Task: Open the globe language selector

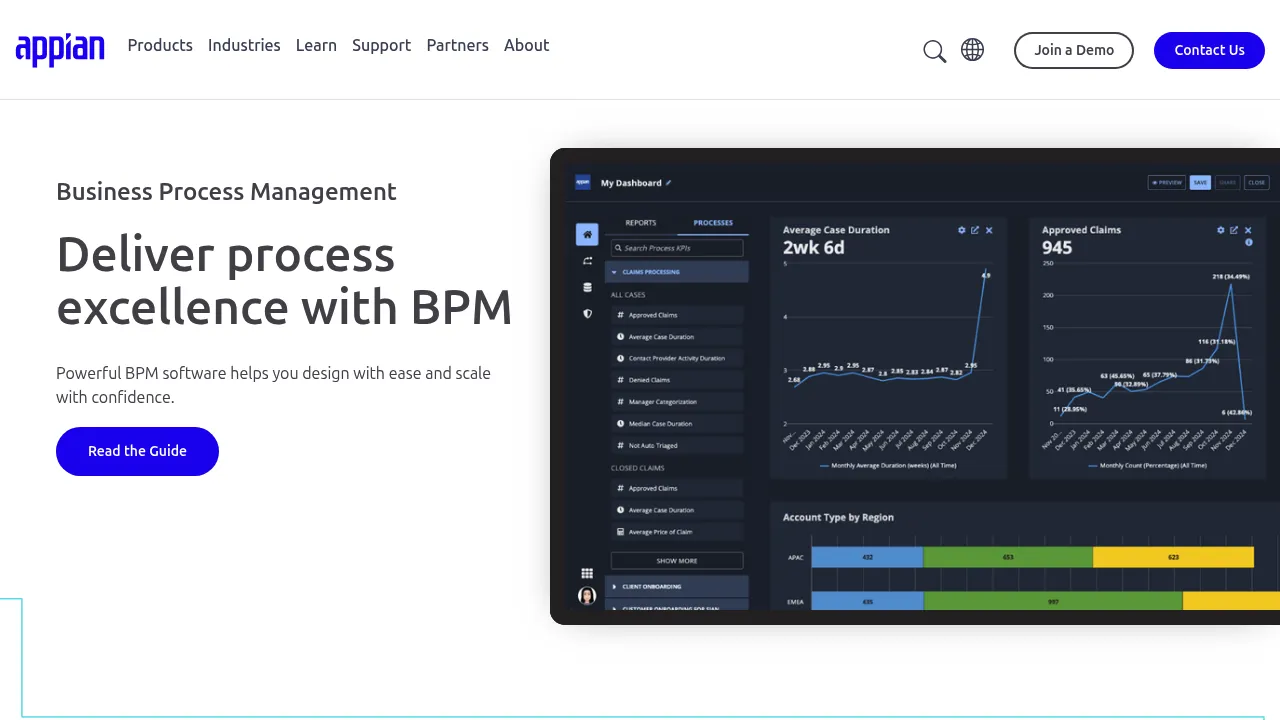Action: [972, 50]
